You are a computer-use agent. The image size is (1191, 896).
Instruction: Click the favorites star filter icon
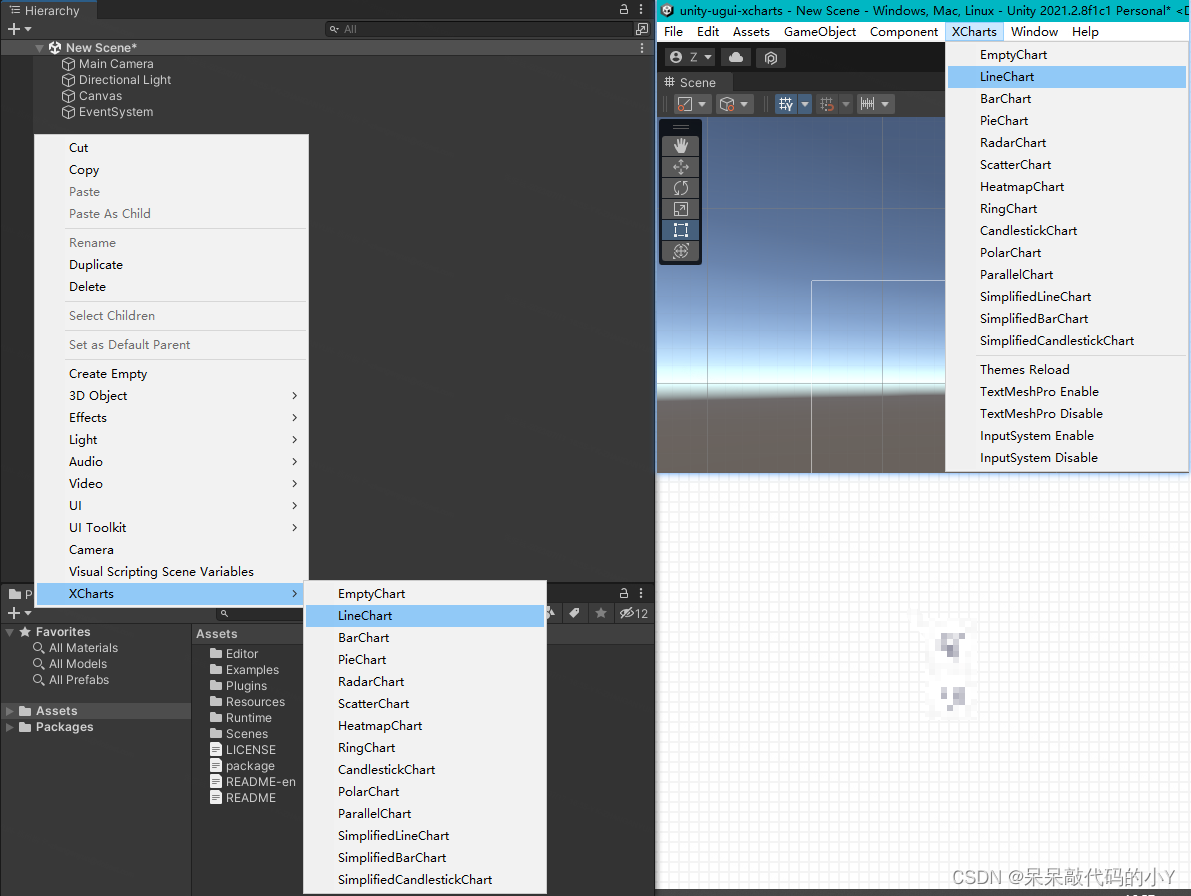point(601,613)
